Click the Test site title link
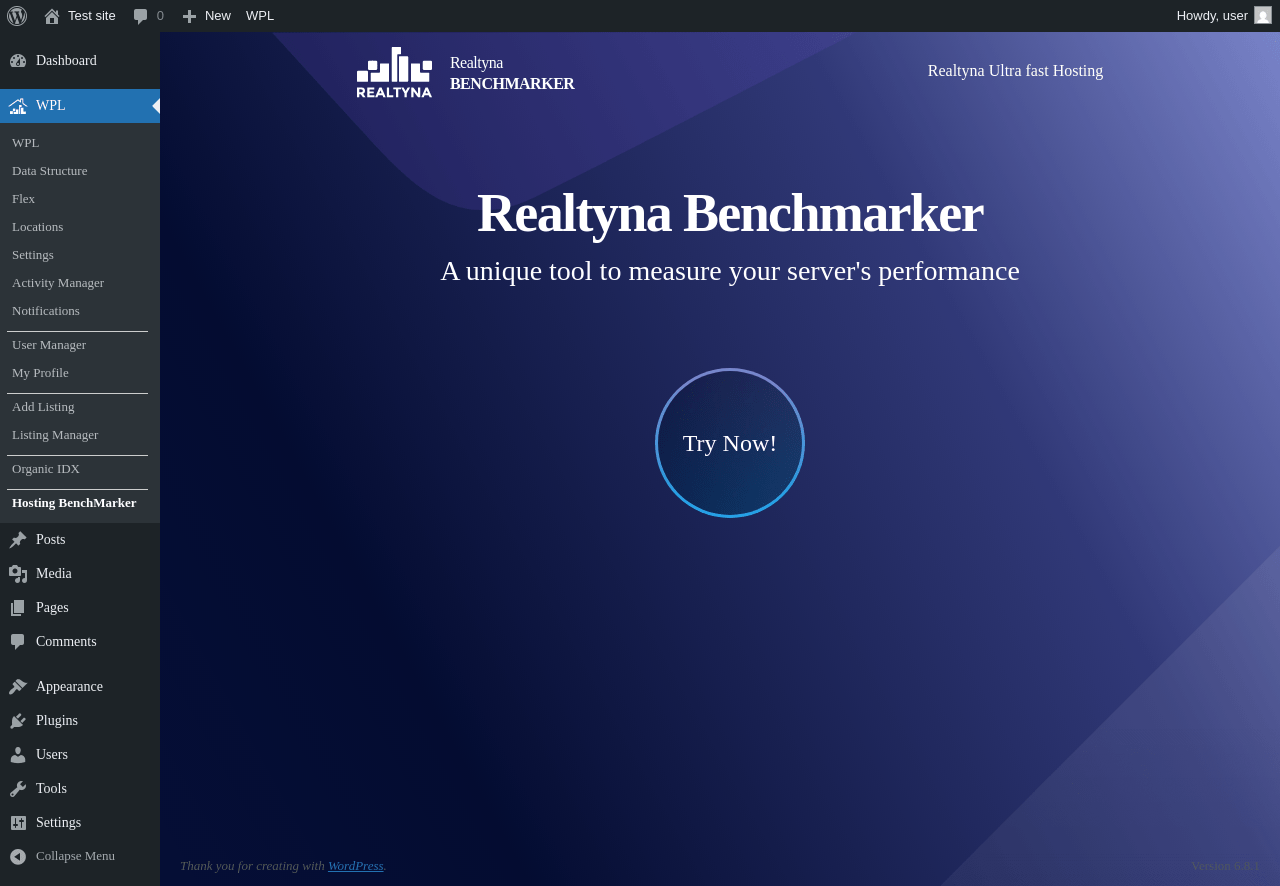Viewport: 1280px width, 886px height. (92, 16)
